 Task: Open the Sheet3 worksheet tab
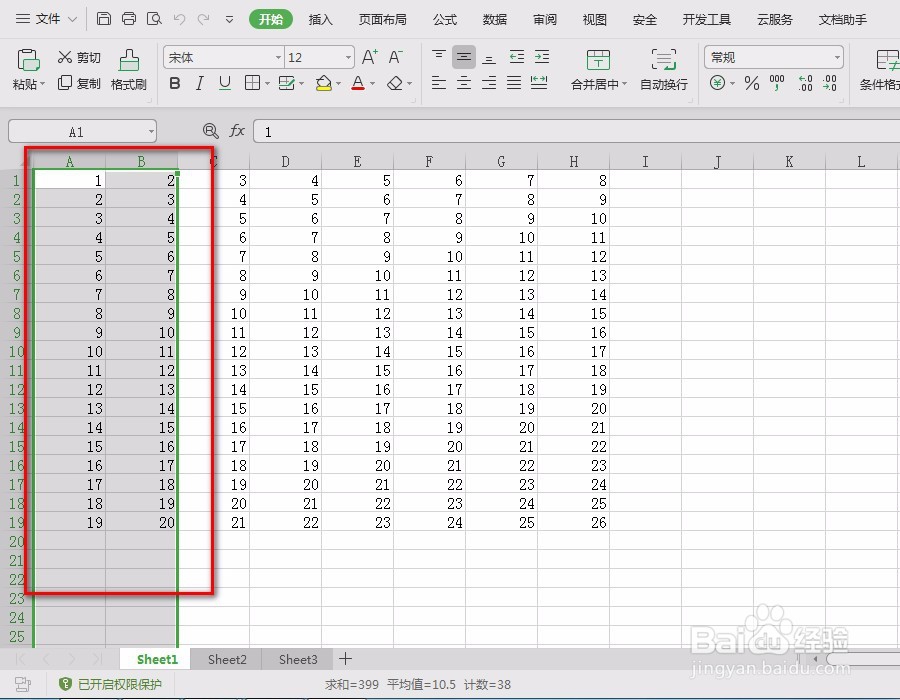click(x=298, y=659)
